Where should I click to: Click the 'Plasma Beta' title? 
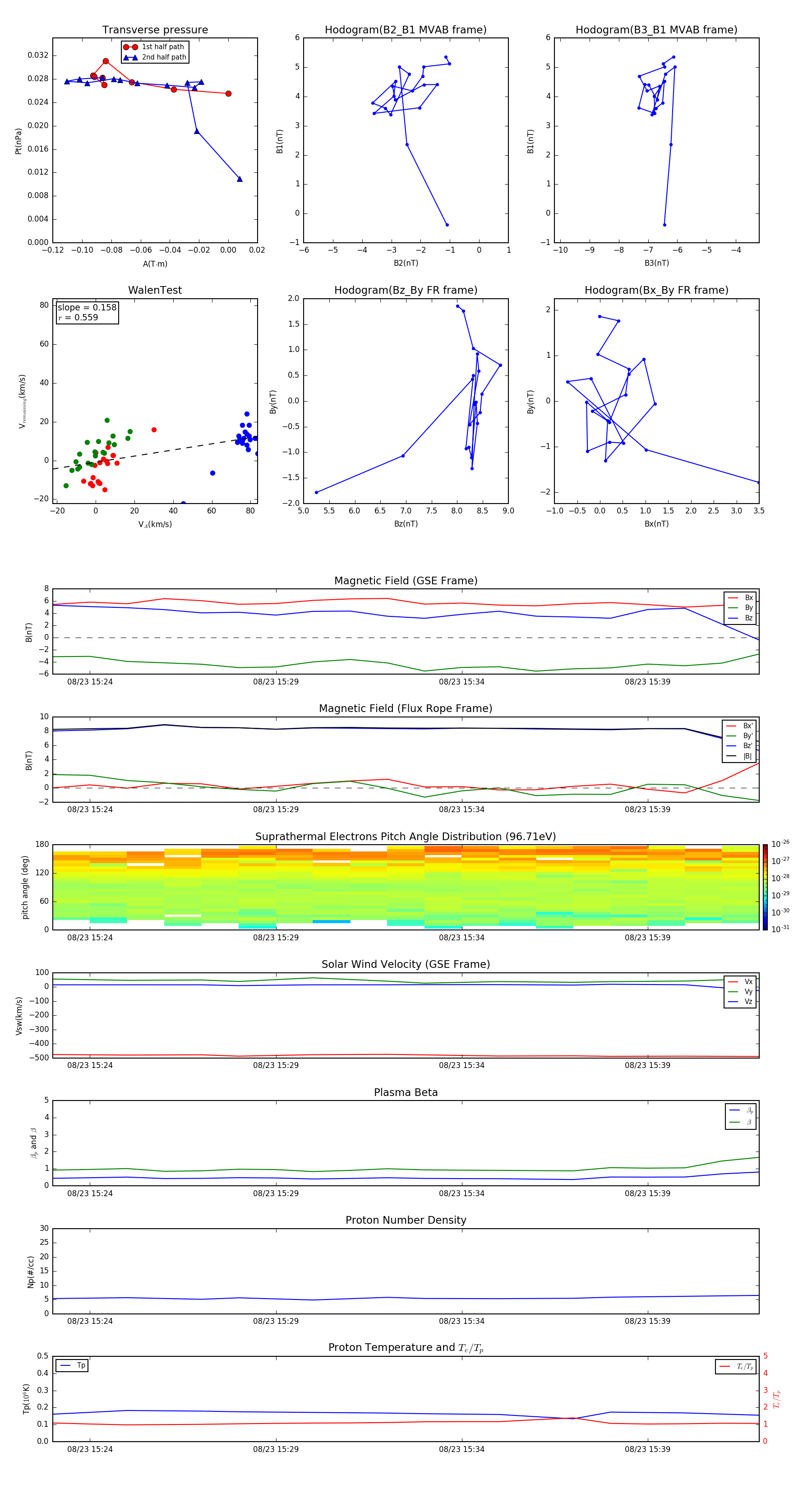point(406,1092)
